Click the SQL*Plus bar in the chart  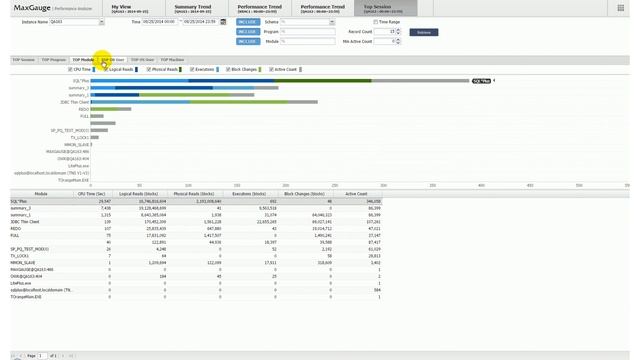[x=280, y=81]
